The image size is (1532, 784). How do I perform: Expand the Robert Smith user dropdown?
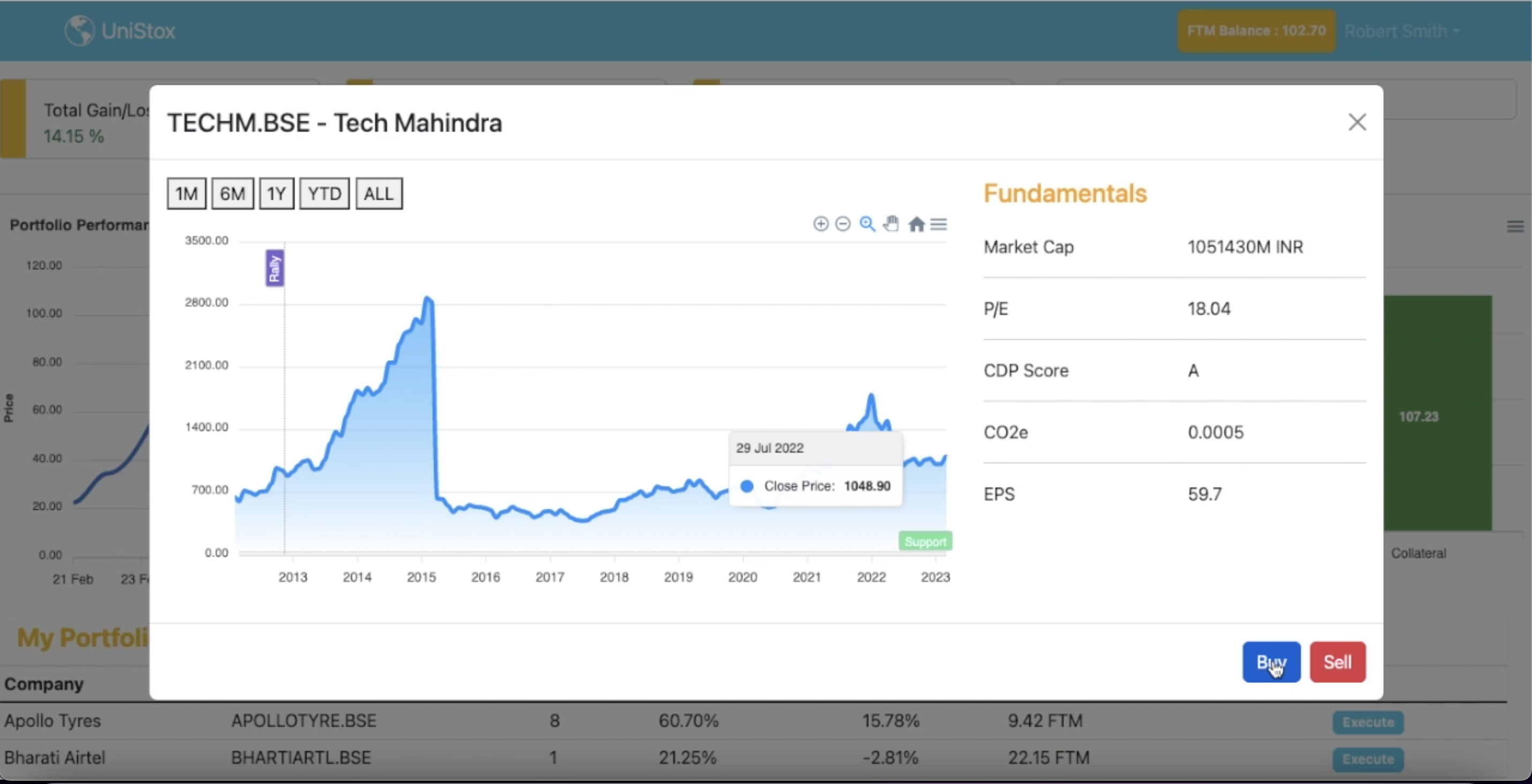(x=1402, y=31)
